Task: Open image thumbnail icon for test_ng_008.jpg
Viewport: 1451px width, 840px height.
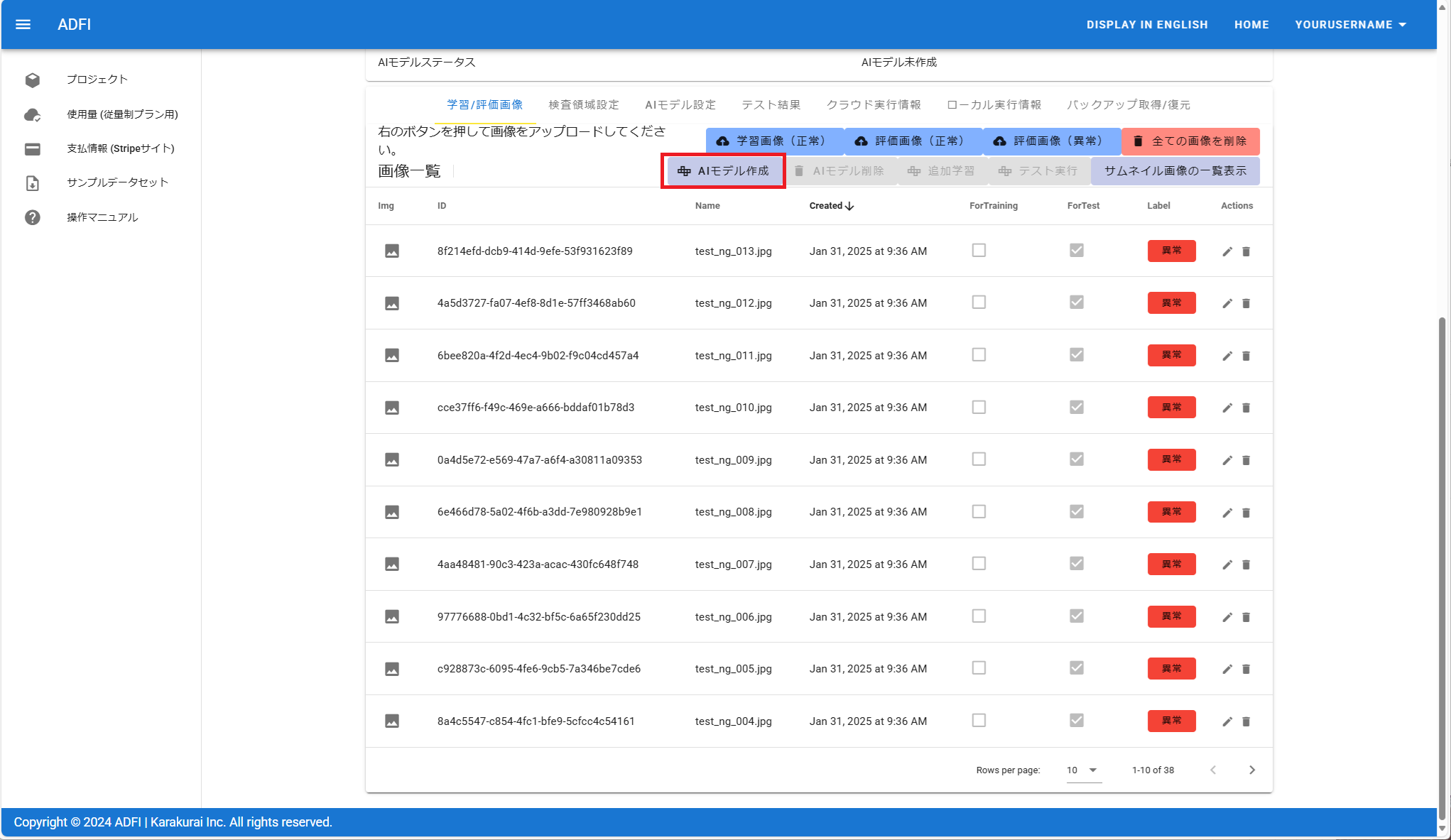Action: point(392,512)
